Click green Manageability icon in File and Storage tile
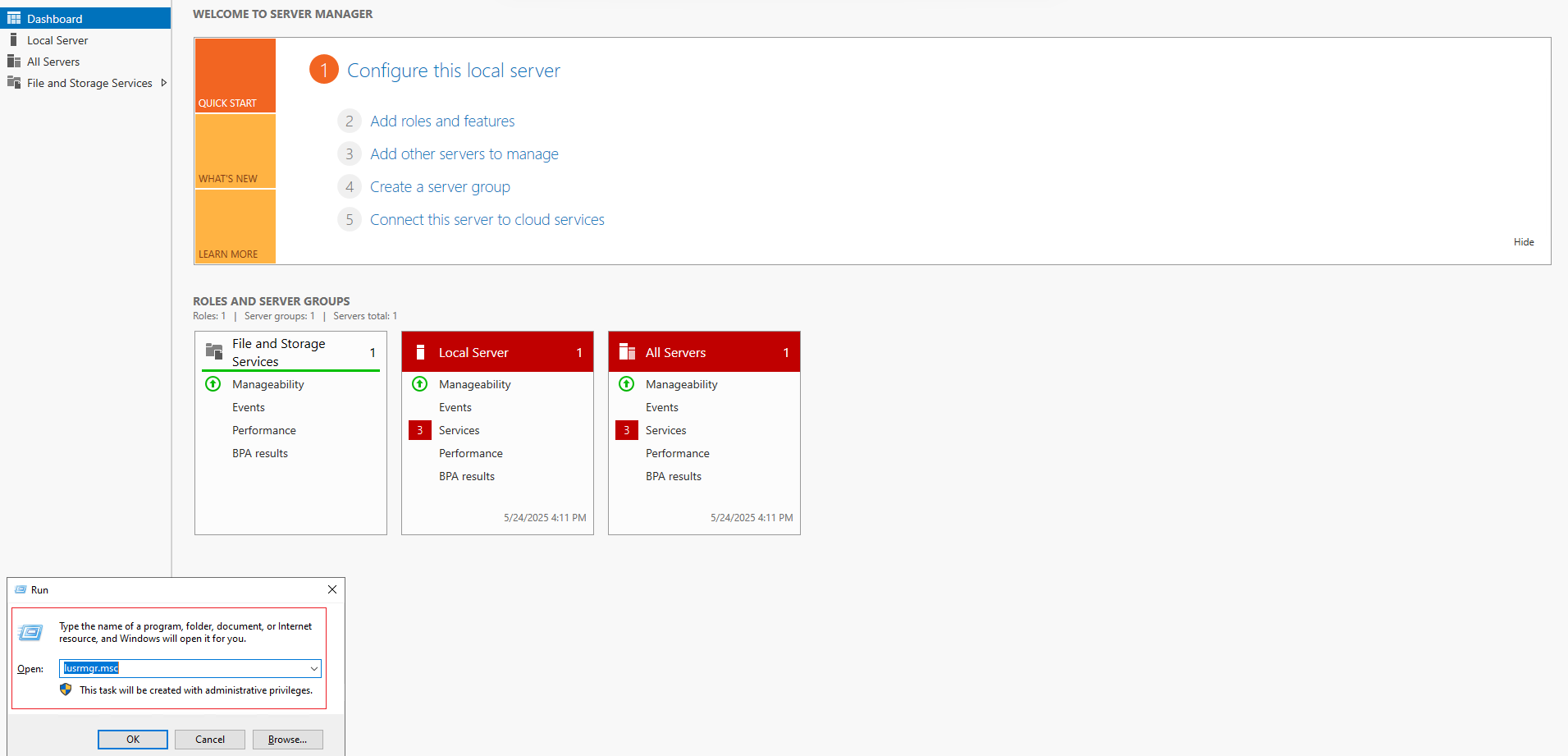The image size is (1568, 756). tap(213, 384)
